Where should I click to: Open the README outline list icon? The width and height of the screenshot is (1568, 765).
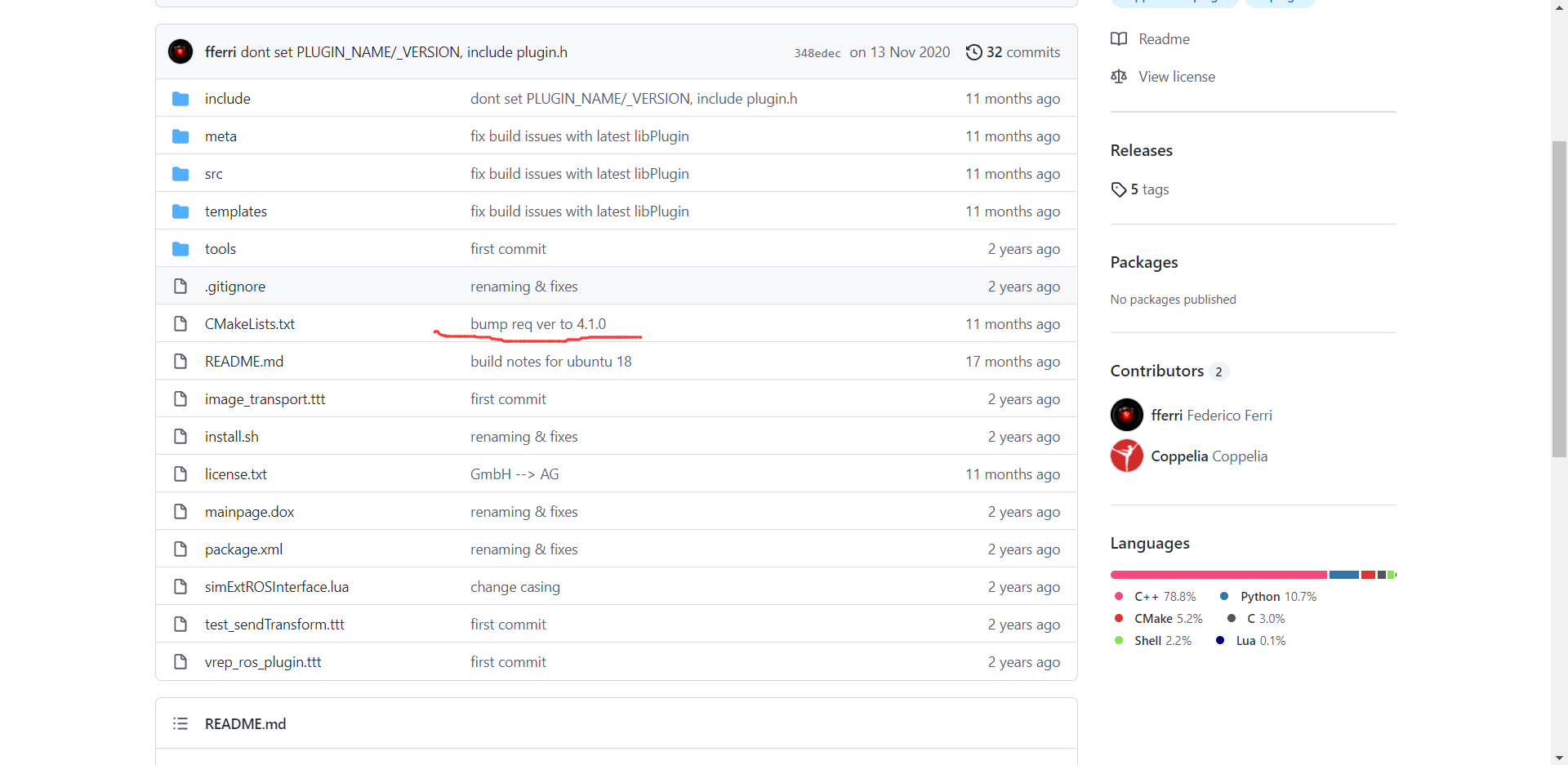coord(180,724)
